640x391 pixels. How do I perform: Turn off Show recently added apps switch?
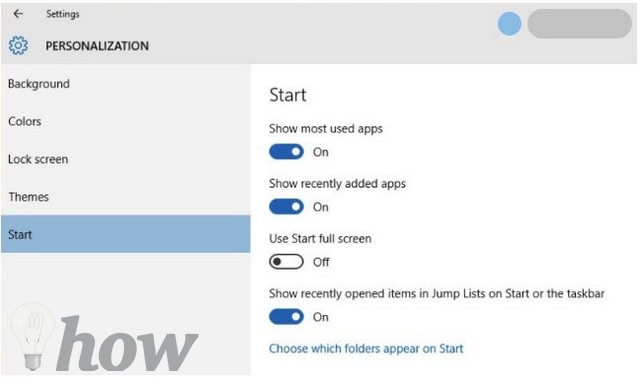[x=286, y=207]
